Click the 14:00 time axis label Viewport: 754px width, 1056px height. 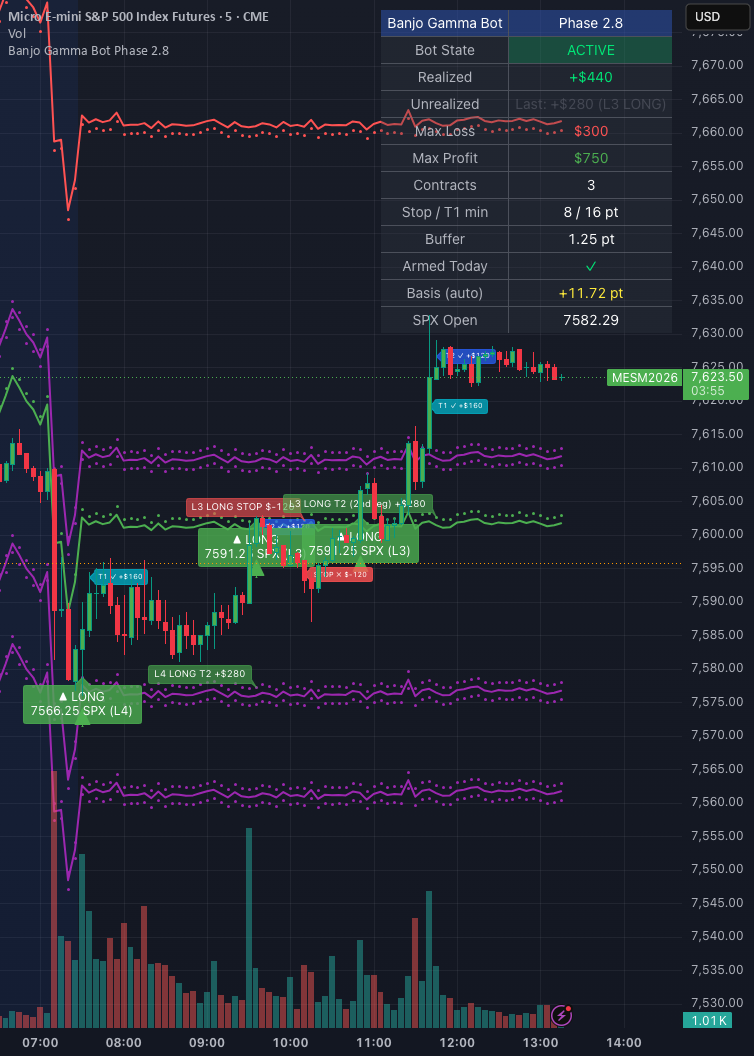[624, 1043]
